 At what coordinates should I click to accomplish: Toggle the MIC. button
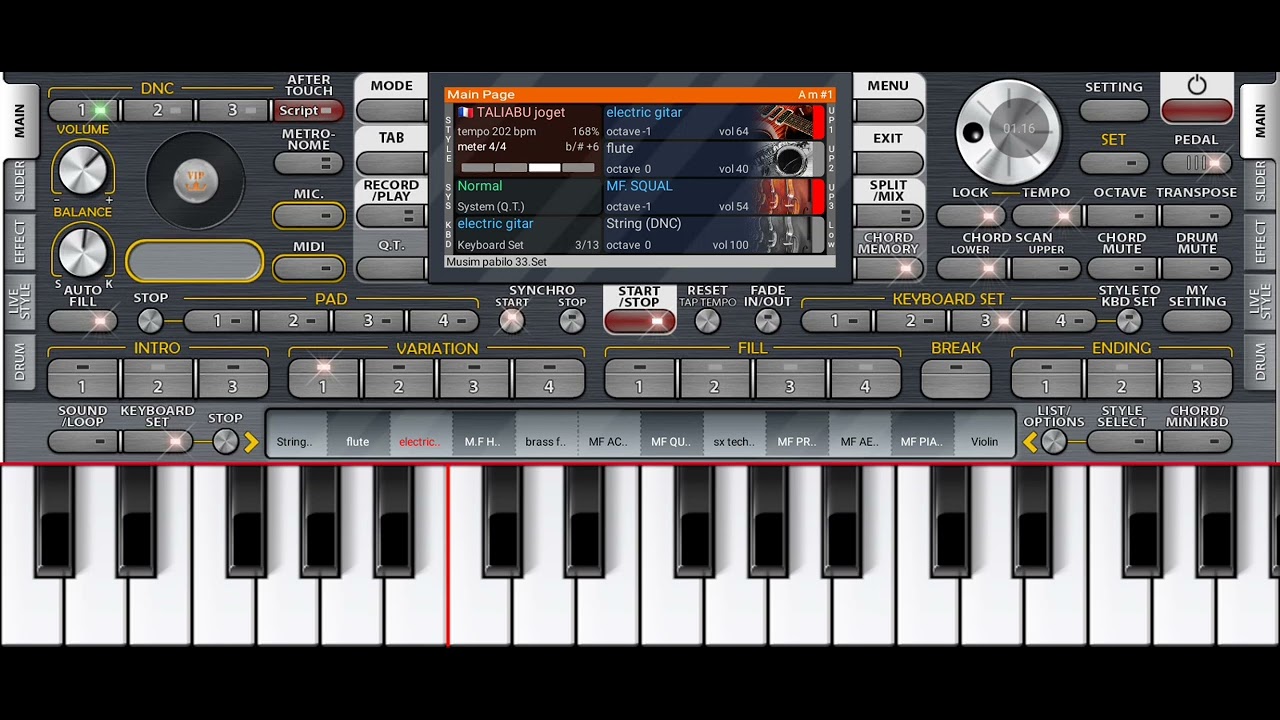pyautogui.click(x=309, y=215)
